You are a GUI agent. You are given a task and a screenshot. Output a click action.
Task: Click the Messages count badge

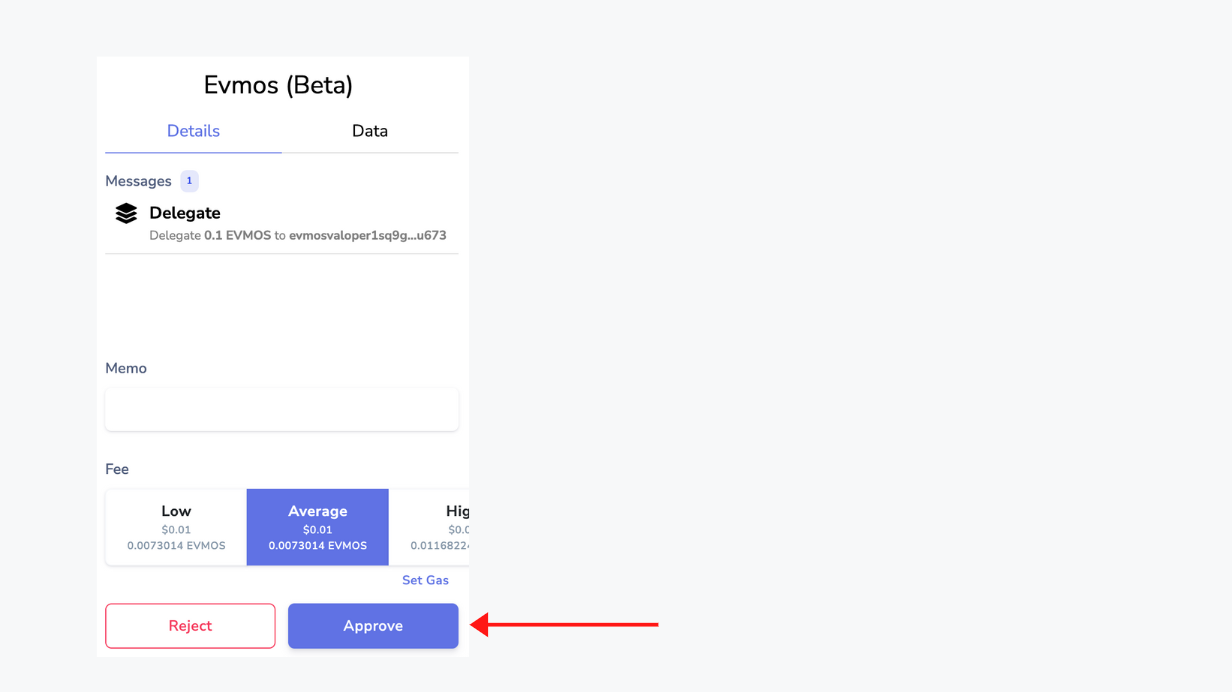(x=189, y=181)
